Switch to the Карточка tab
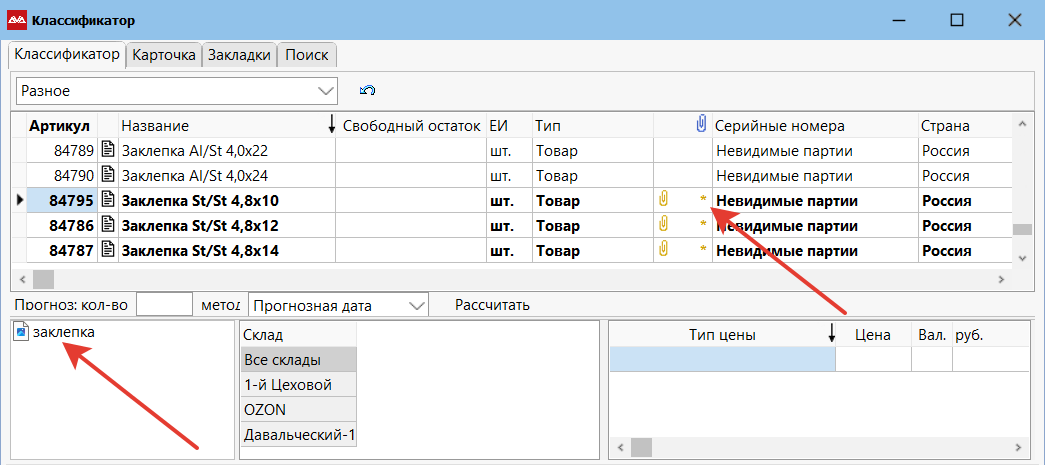The image size is (1045, 465). click(164, 55)
